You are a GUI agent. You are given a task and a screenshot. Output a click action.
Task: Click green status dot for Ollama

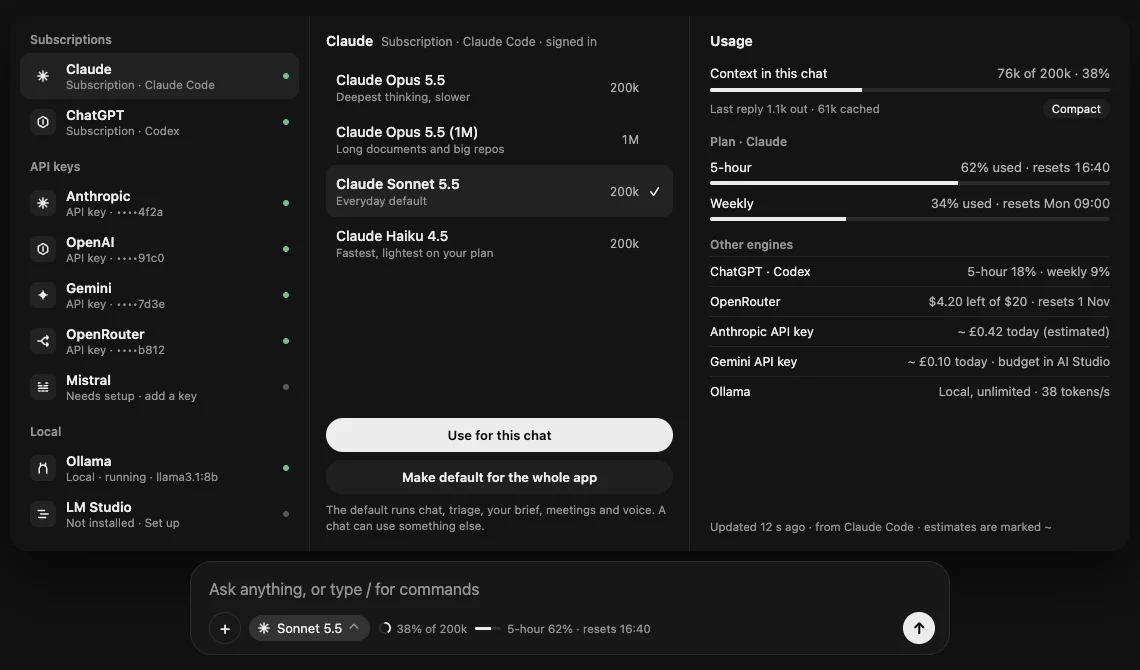click(x=286, y=468)
